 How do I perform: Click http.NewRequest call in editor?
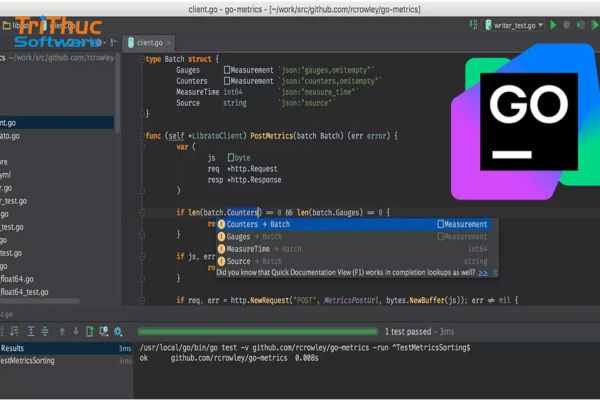(260, 300)
